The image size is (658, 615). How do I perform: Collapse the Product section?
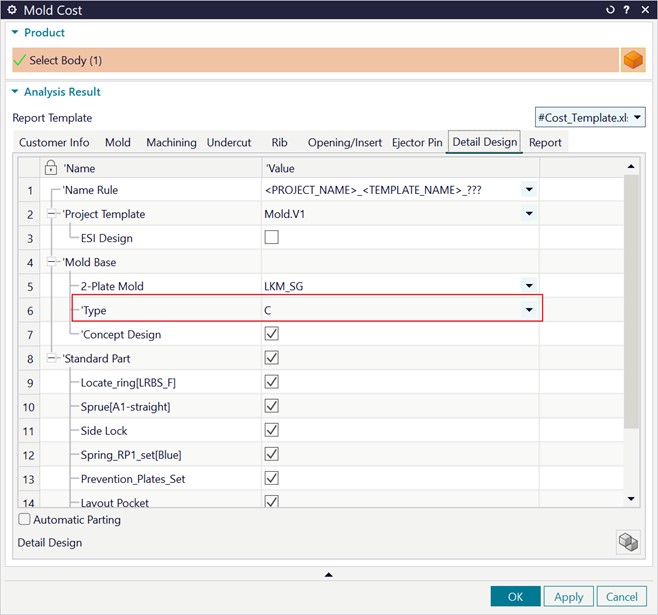tap(15, 32)
